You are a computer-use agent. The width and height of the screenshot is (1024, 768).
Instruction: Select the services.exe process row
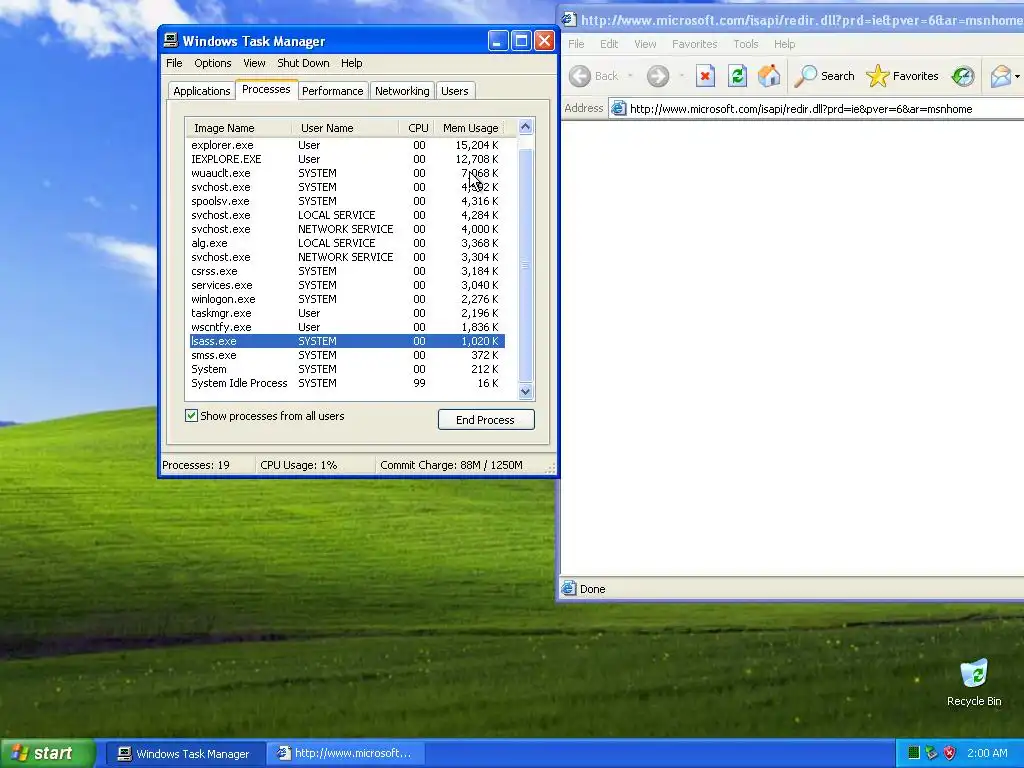pyautogui.click(x=347, y=285)
